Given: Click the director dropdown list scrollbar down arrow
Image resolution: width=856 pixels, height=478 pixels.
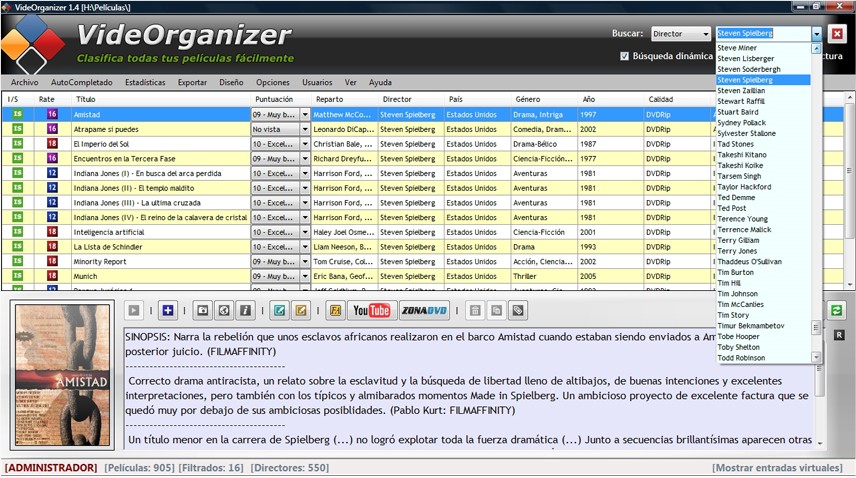Looking at the screenshot, I should pos(816,357).
